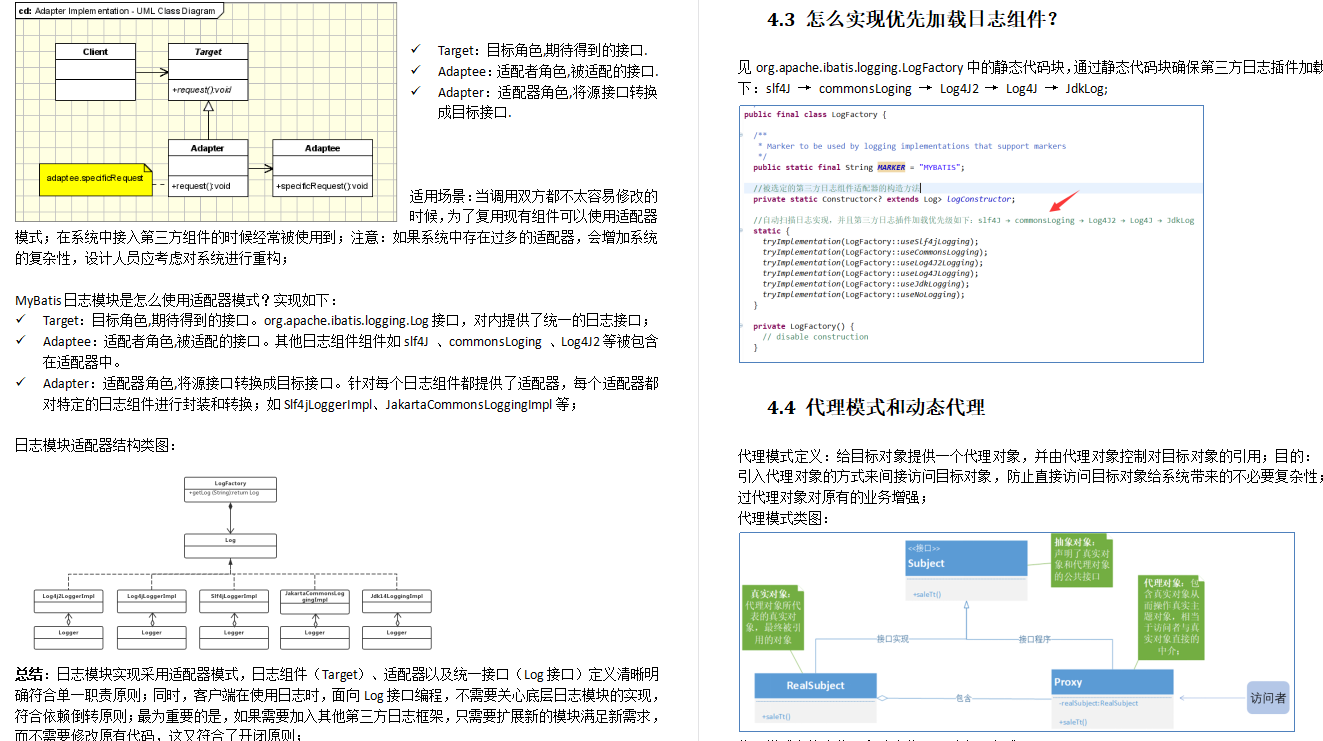1323x741 pixels.
Task: Click the 接口程序 label in proxy diagram
Action: tap(1035, 638)
